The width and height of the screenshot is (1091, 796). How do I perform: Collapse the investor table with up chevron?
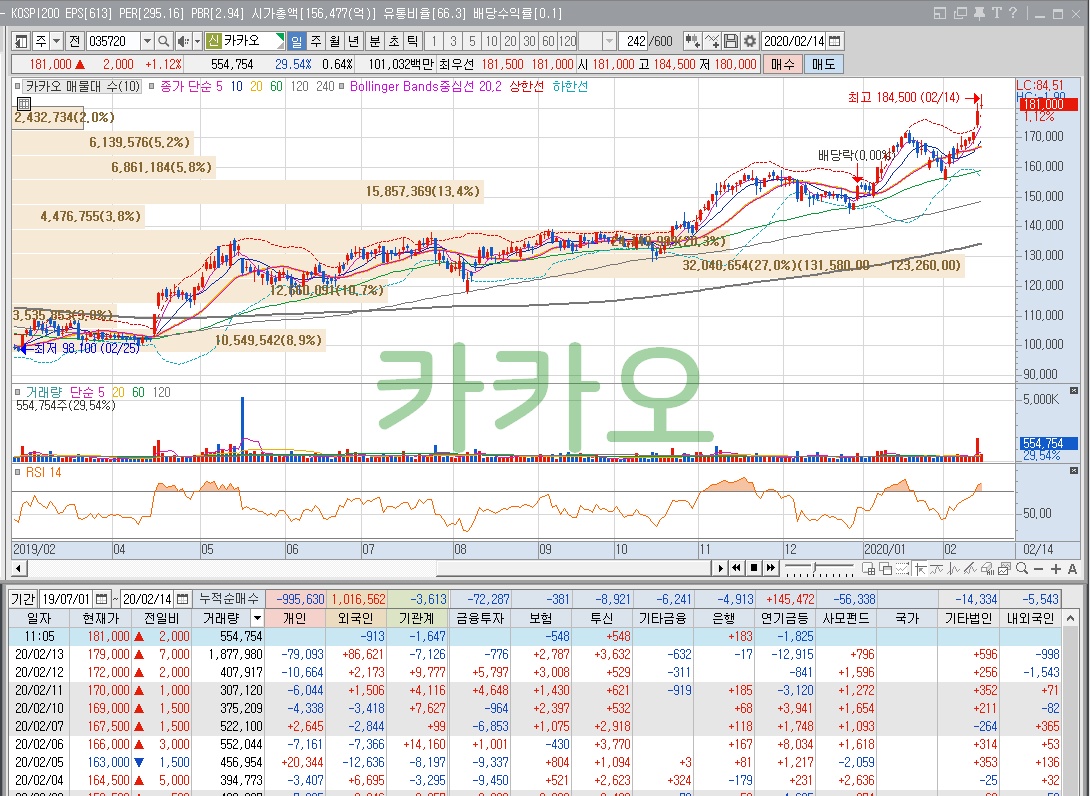pos(1070,619)
